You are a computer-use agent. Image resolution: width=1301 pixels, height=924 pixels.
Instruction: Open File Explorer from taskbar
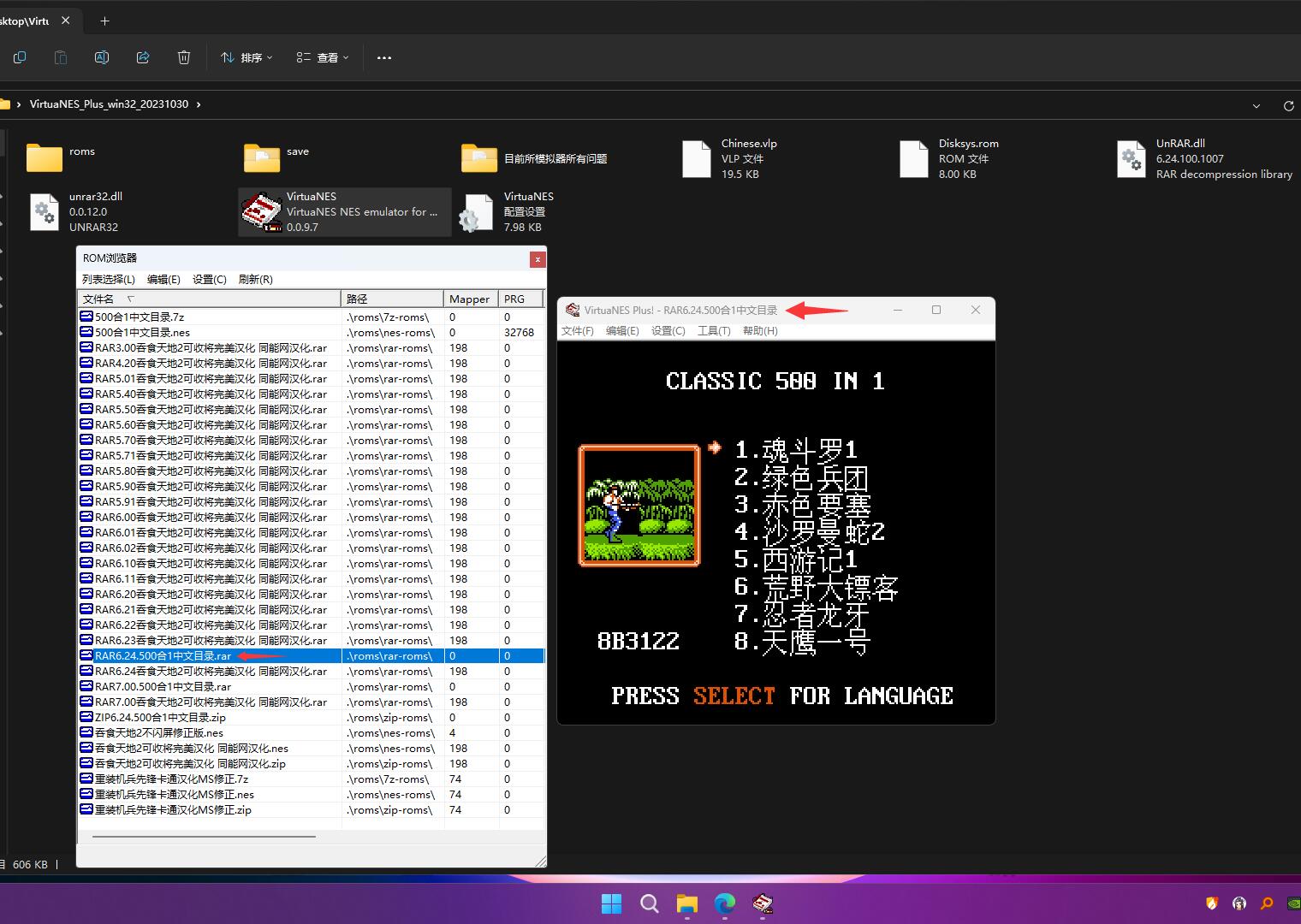[687, 903]
